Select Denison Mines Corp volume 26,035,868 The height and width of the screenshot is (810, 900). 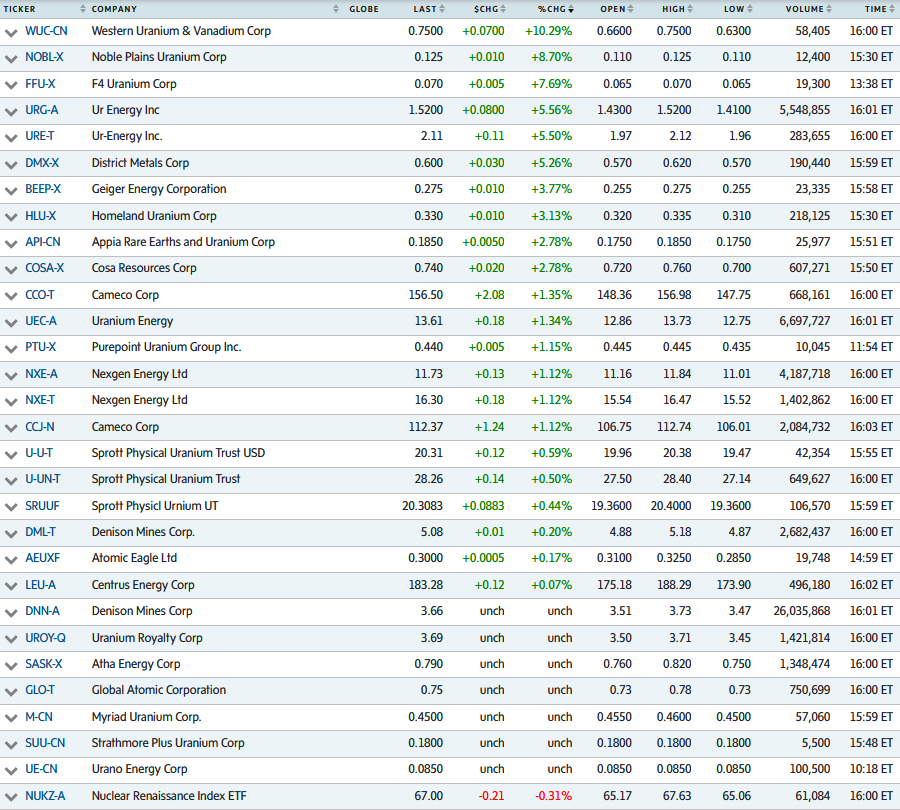[801, 611]
